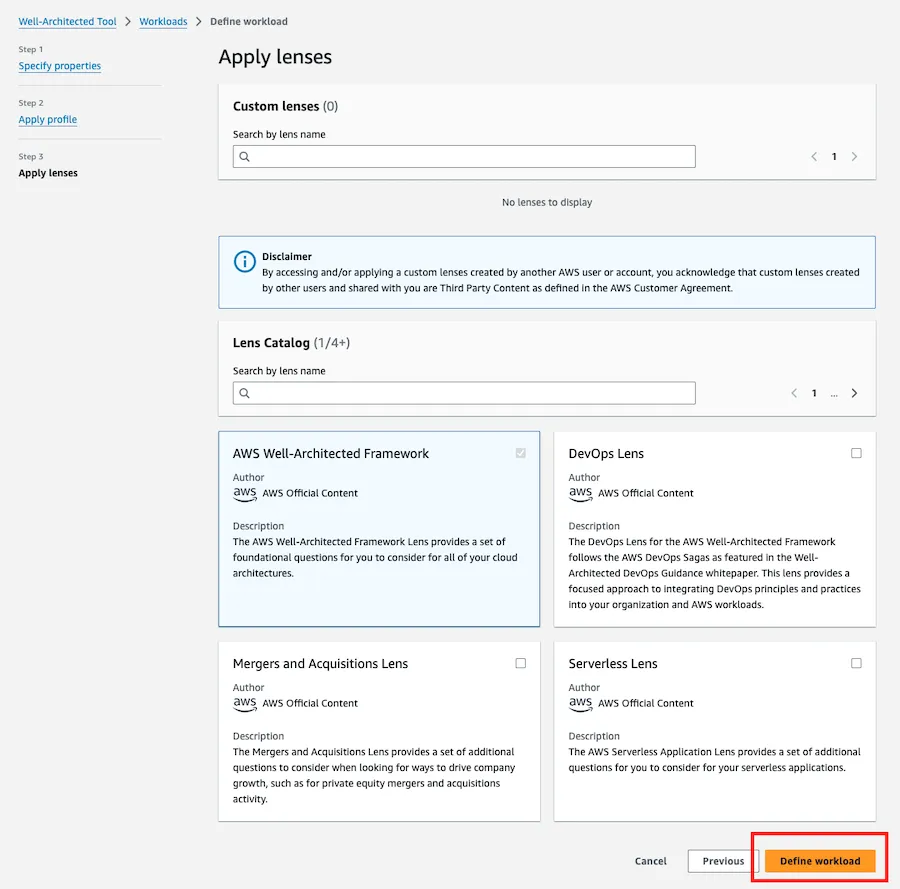Open Step 1 Specify properties

[x=60, y=66]
